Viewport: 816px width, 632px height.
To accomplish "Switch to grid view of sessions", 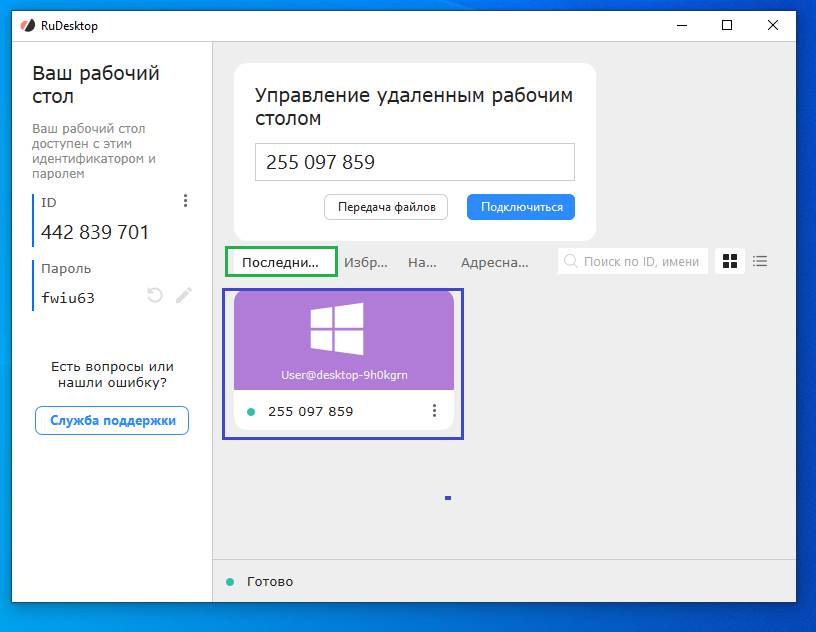I will click(730, 261).
